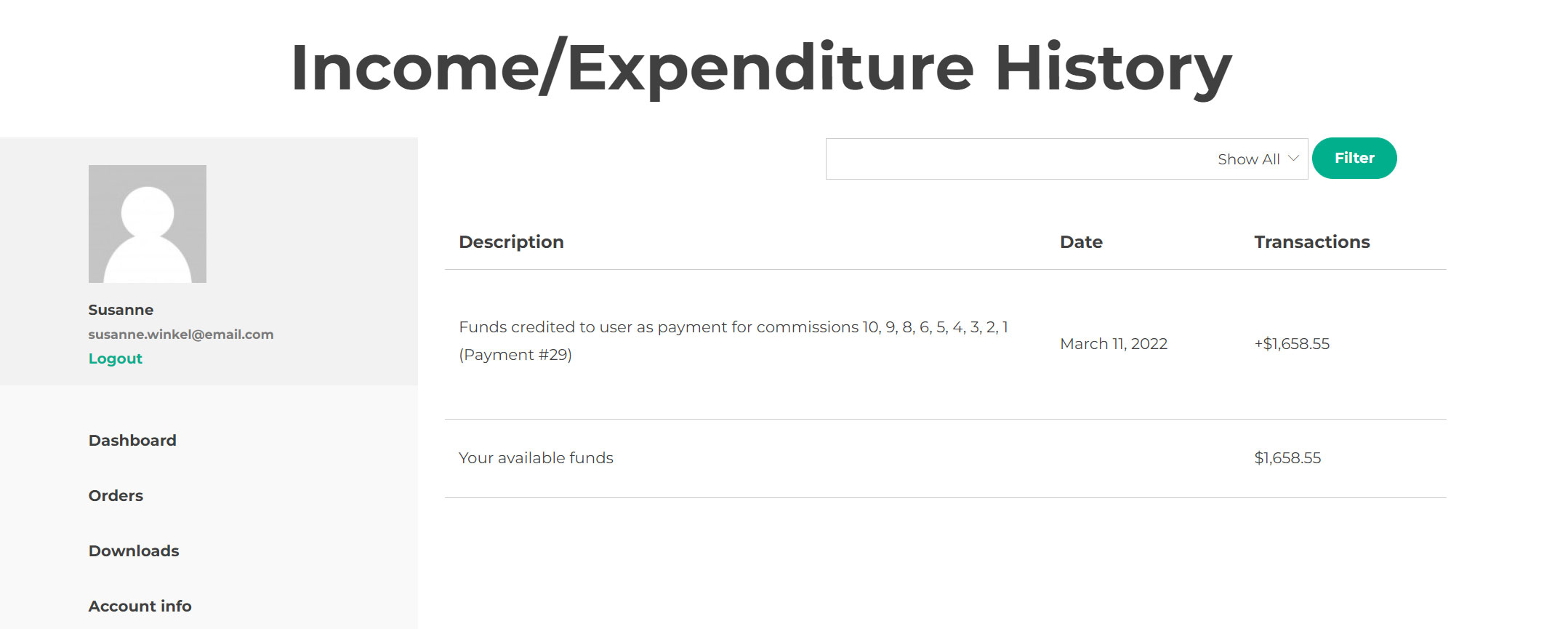This screenshot has height=629, width=1568.
Task: Select the Payment #29 commission description text
Action: (x=733, y=341)
